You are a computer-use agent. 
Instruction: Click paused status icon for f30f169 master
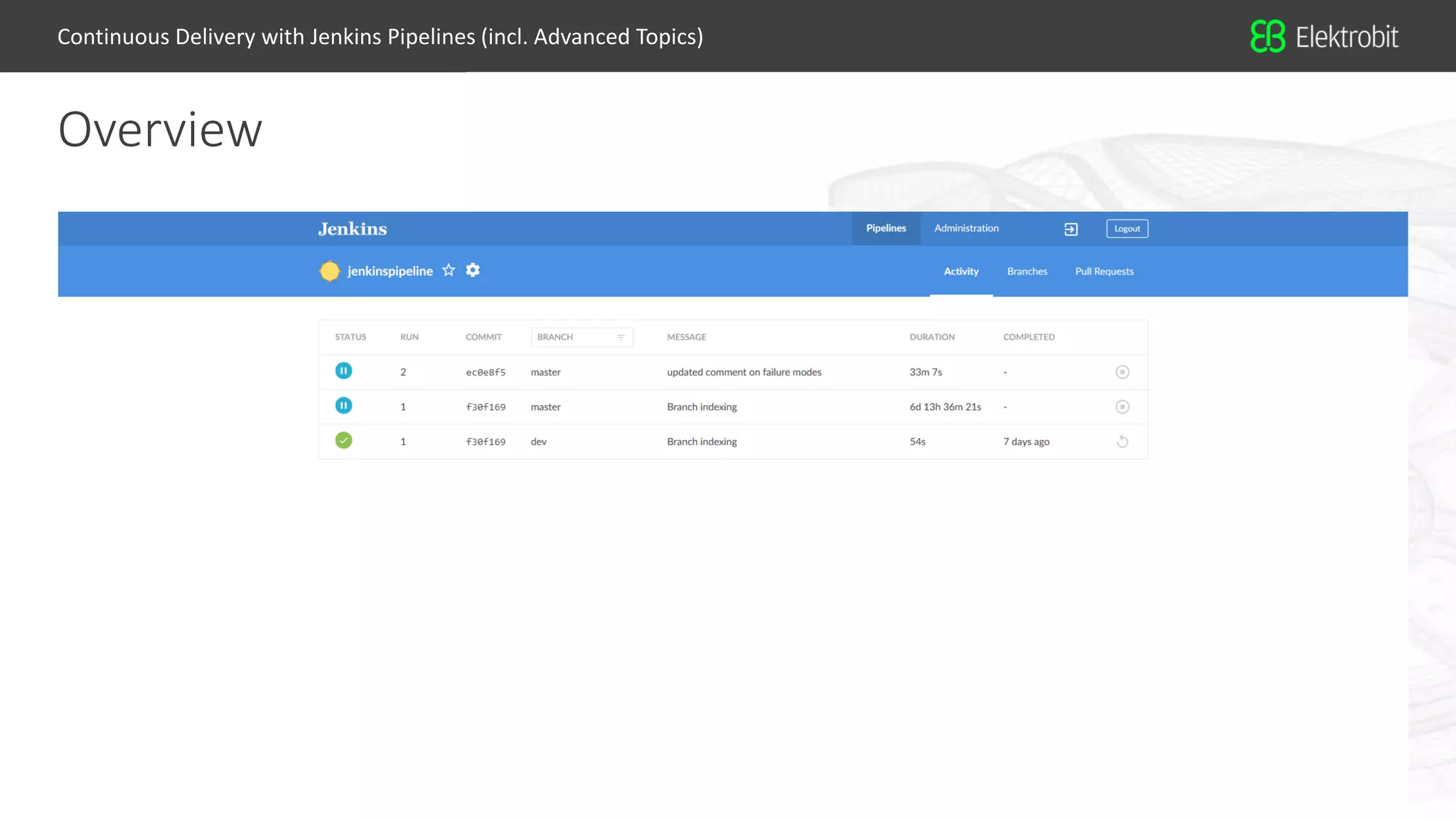pyautogui.click(x=343, y=406)
